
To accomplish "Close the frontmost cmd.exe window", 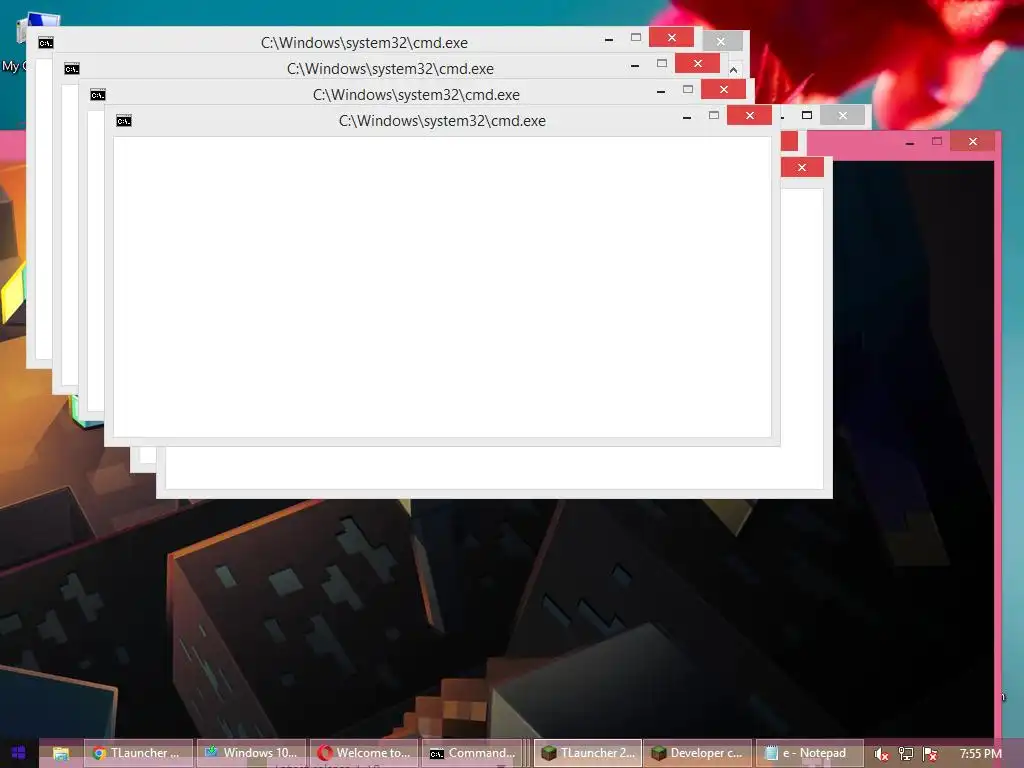I will click(x=750, y=116).
